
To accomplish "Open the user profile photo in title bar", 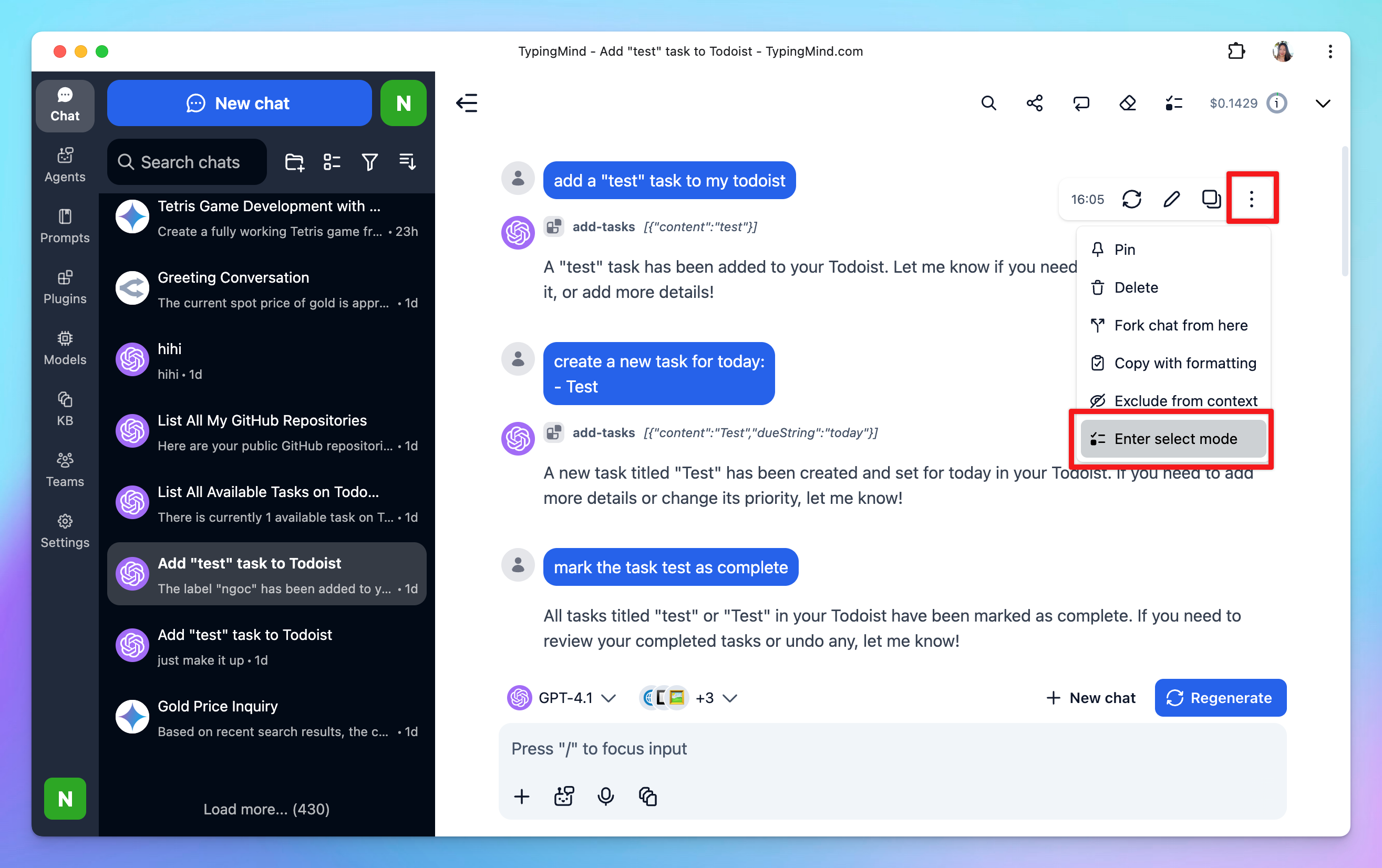I will click(x=1282, y=51).
